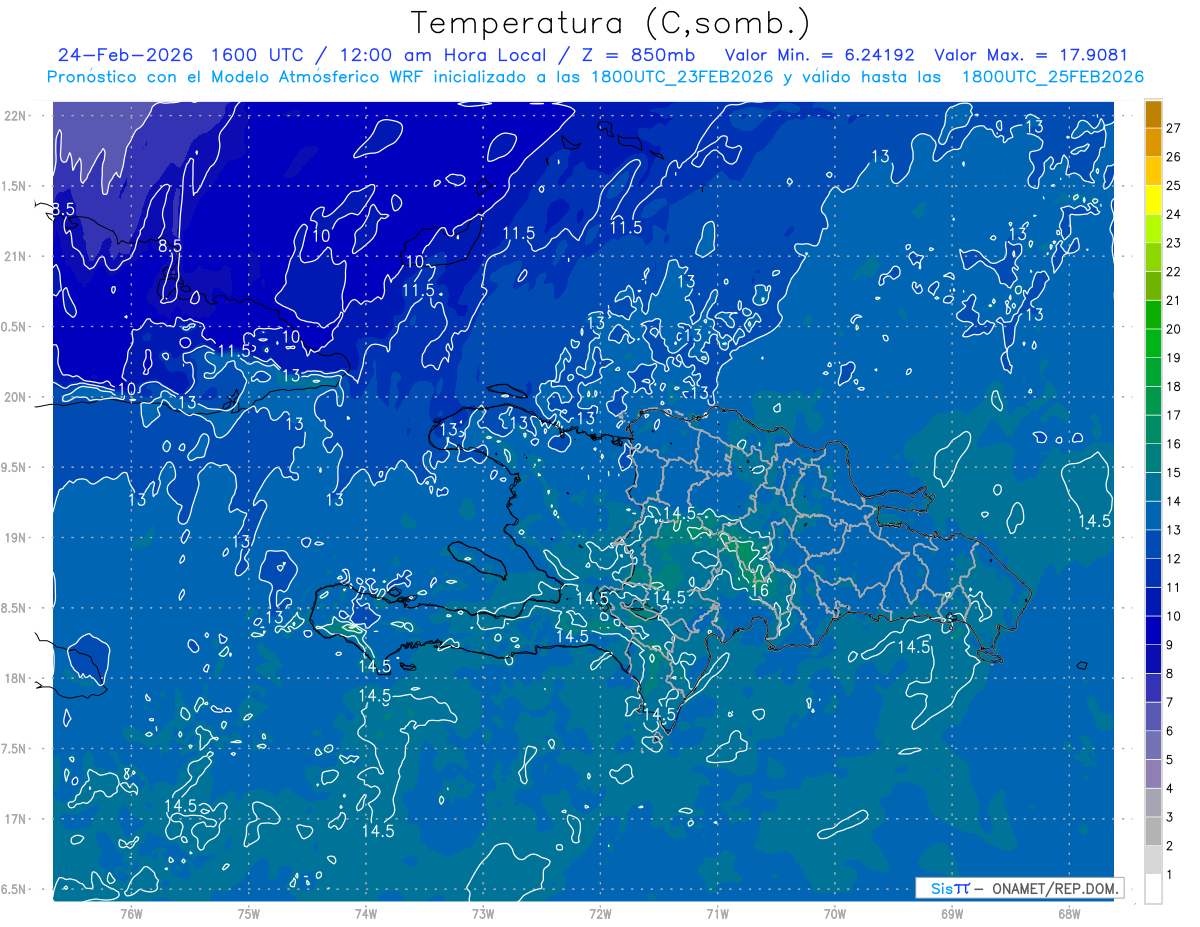Image resolution: width=1200 pixels, height=927 pixels.
Task: Click the '72W' longitude axis label
Action: pyautogui.click(x=600, y=914)
